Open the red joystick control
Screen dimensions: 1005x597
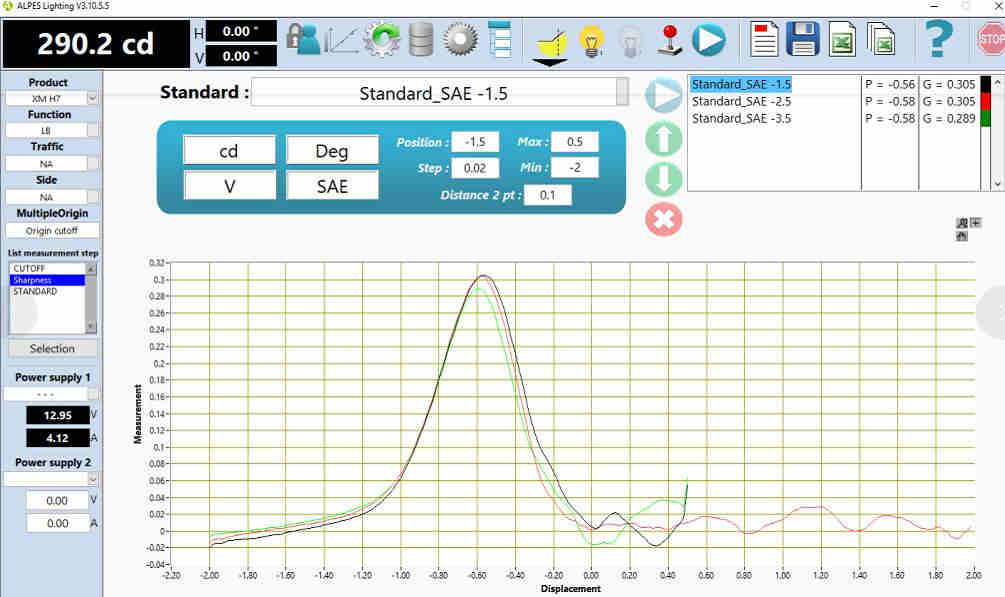(x=670, y=40)
